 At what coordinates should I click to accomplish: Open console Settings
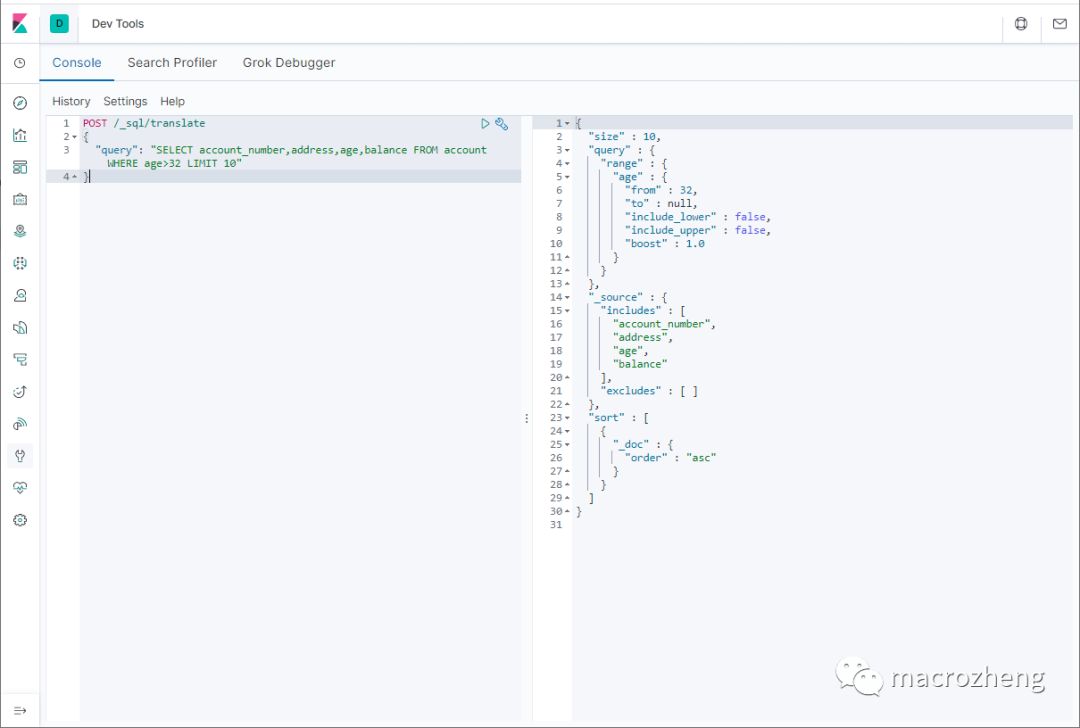pyautogui.click(x=125, y=102)
